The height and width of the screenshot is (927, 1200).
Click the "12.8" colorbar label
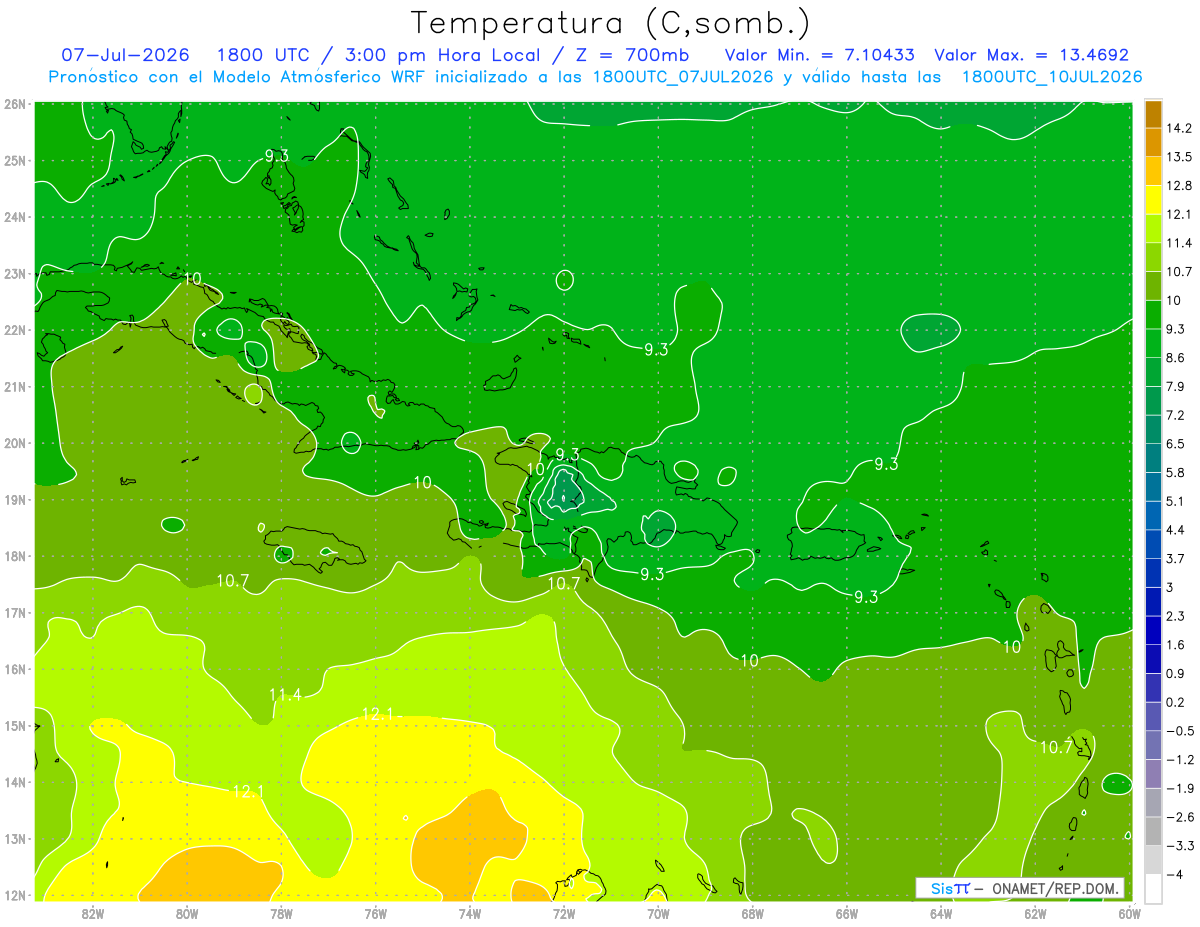(1179, 186)
